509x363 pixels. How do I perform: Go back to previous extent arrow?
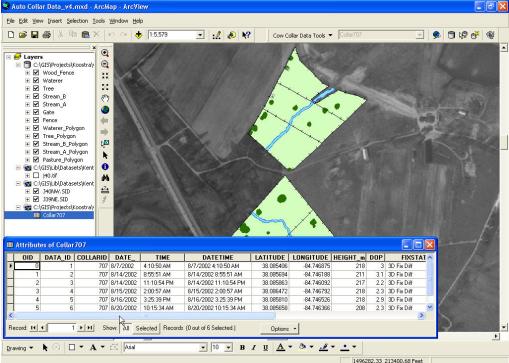click(x=105, y=121)
